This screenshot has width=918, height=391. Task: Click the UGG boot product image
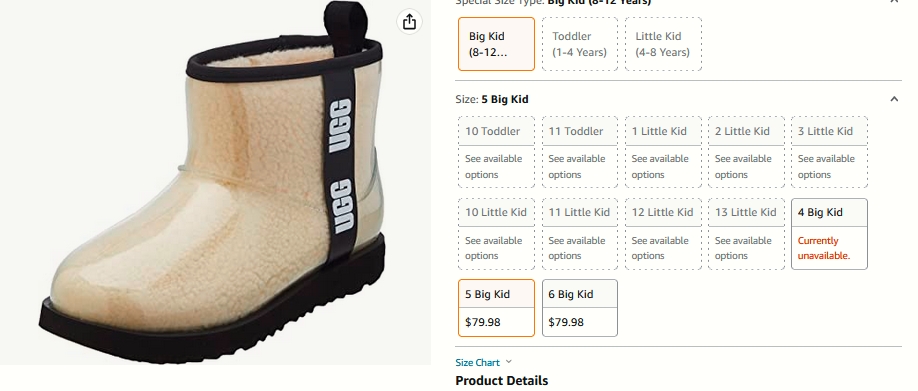[212, 176]
